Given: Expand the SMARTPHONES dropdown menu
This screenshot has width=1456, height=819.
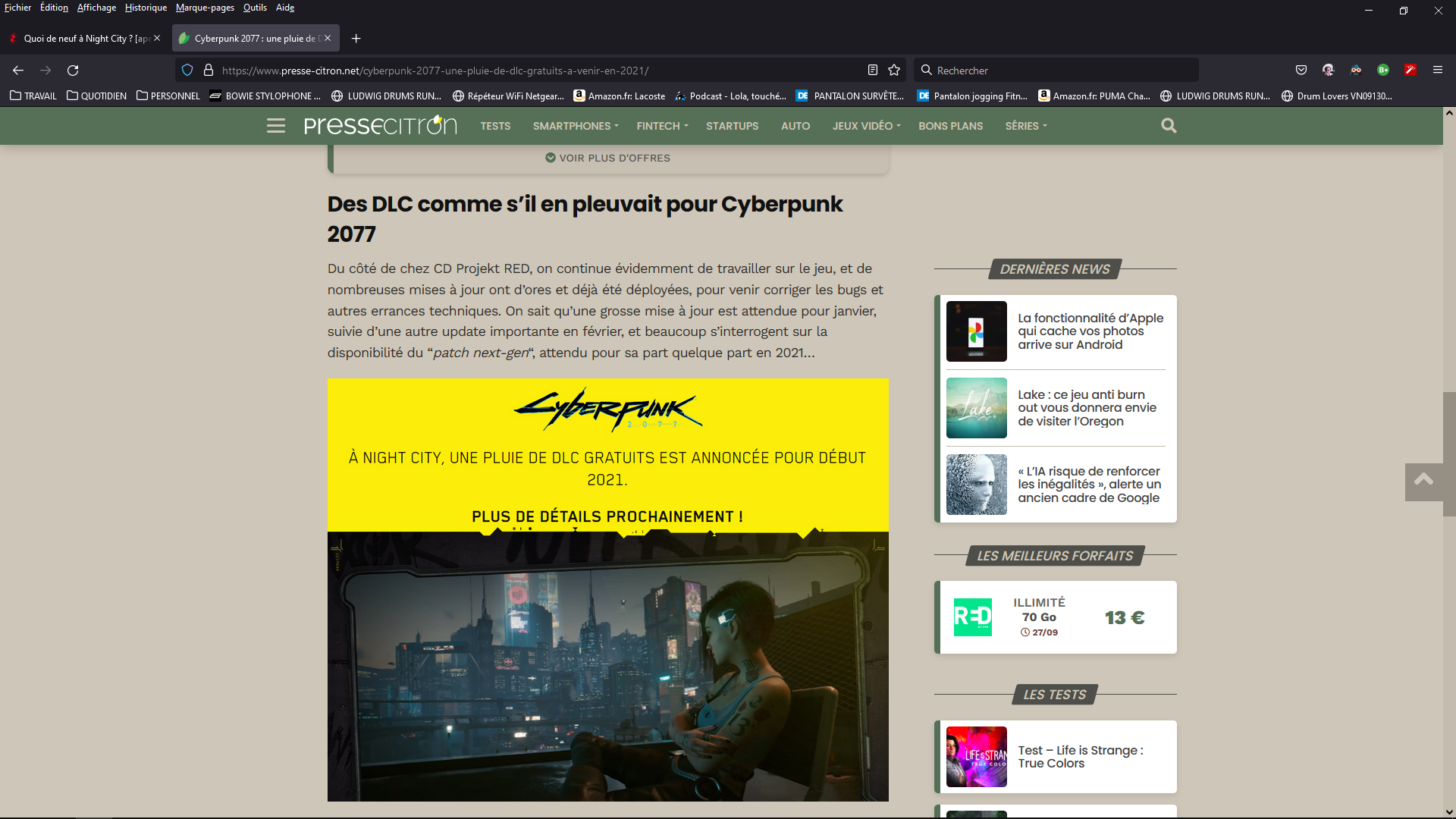Looking at the screenshot, I should tap(576, 126).
